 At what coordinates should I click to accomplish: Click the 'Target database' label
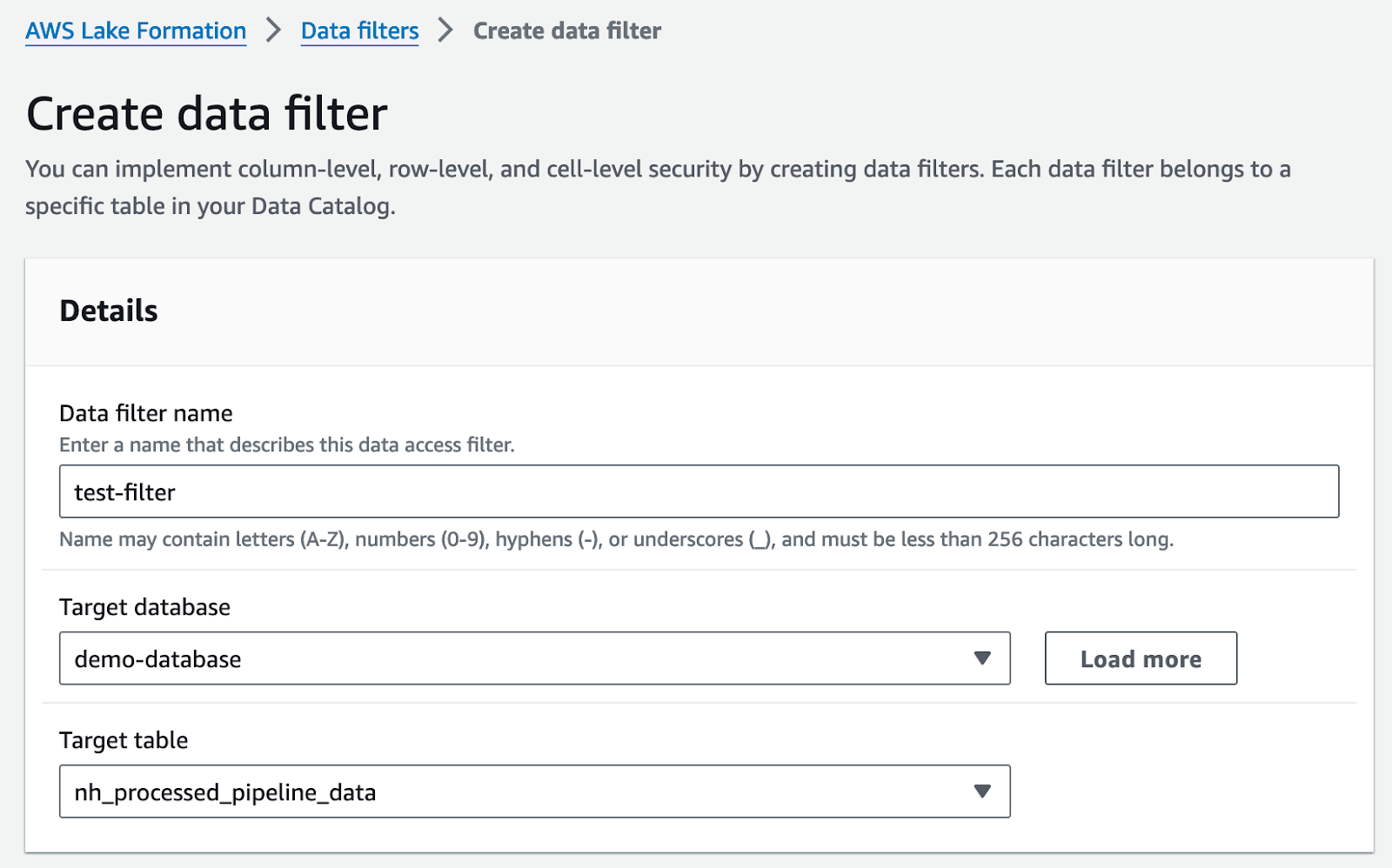[144, 607]
